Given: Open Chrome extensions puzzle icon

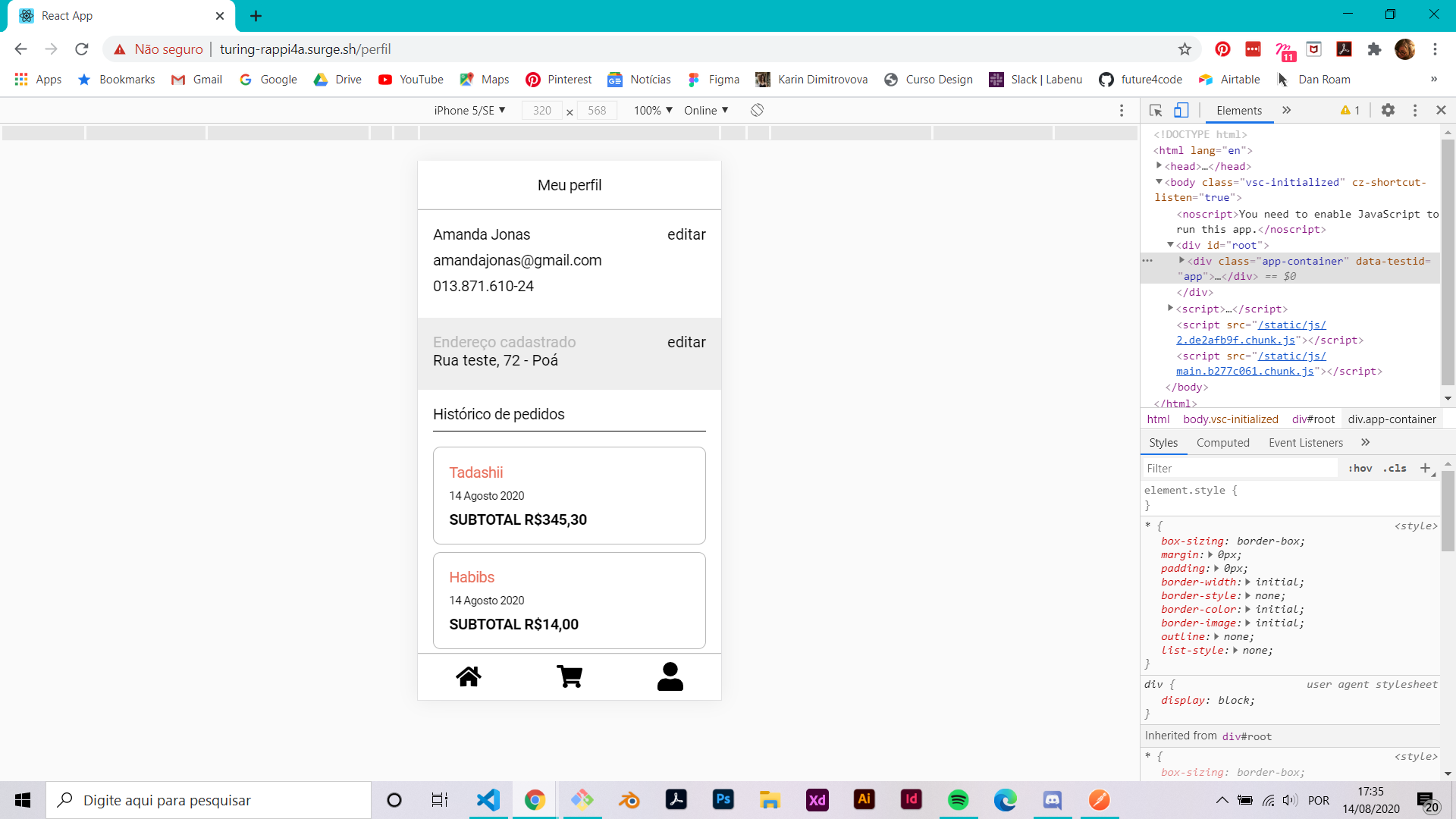Looking at the screenshot, I should tap(1374, 49).
